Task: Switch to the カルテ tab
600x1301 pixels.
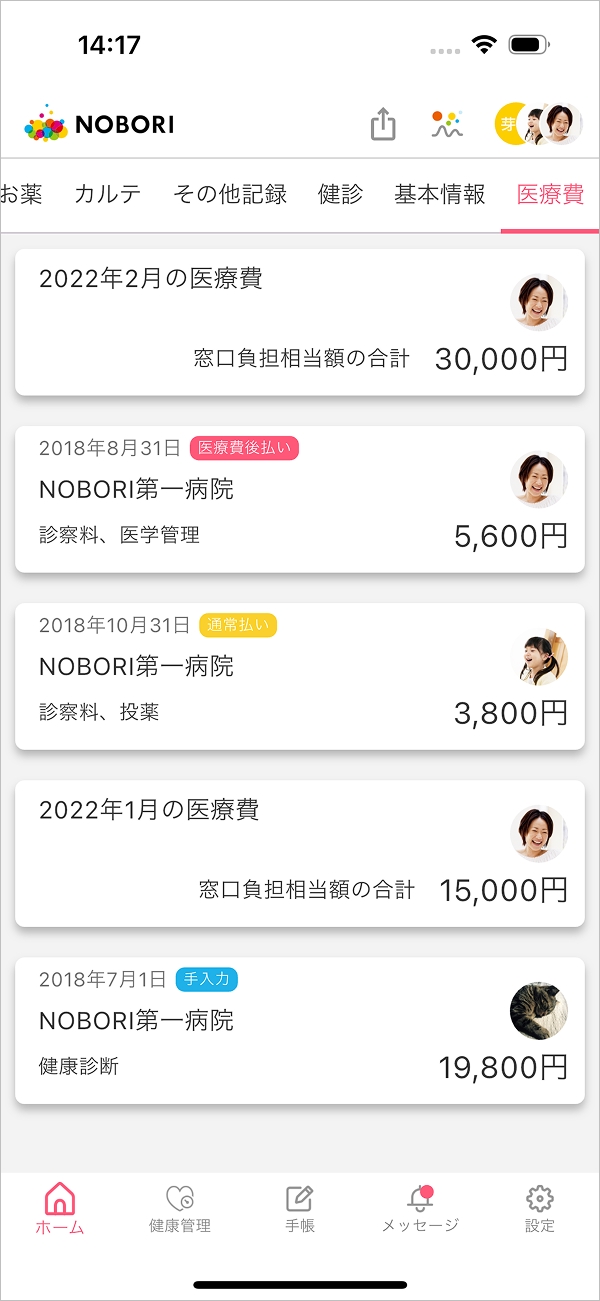Action: pyautogui.click(x=108, y=194)
